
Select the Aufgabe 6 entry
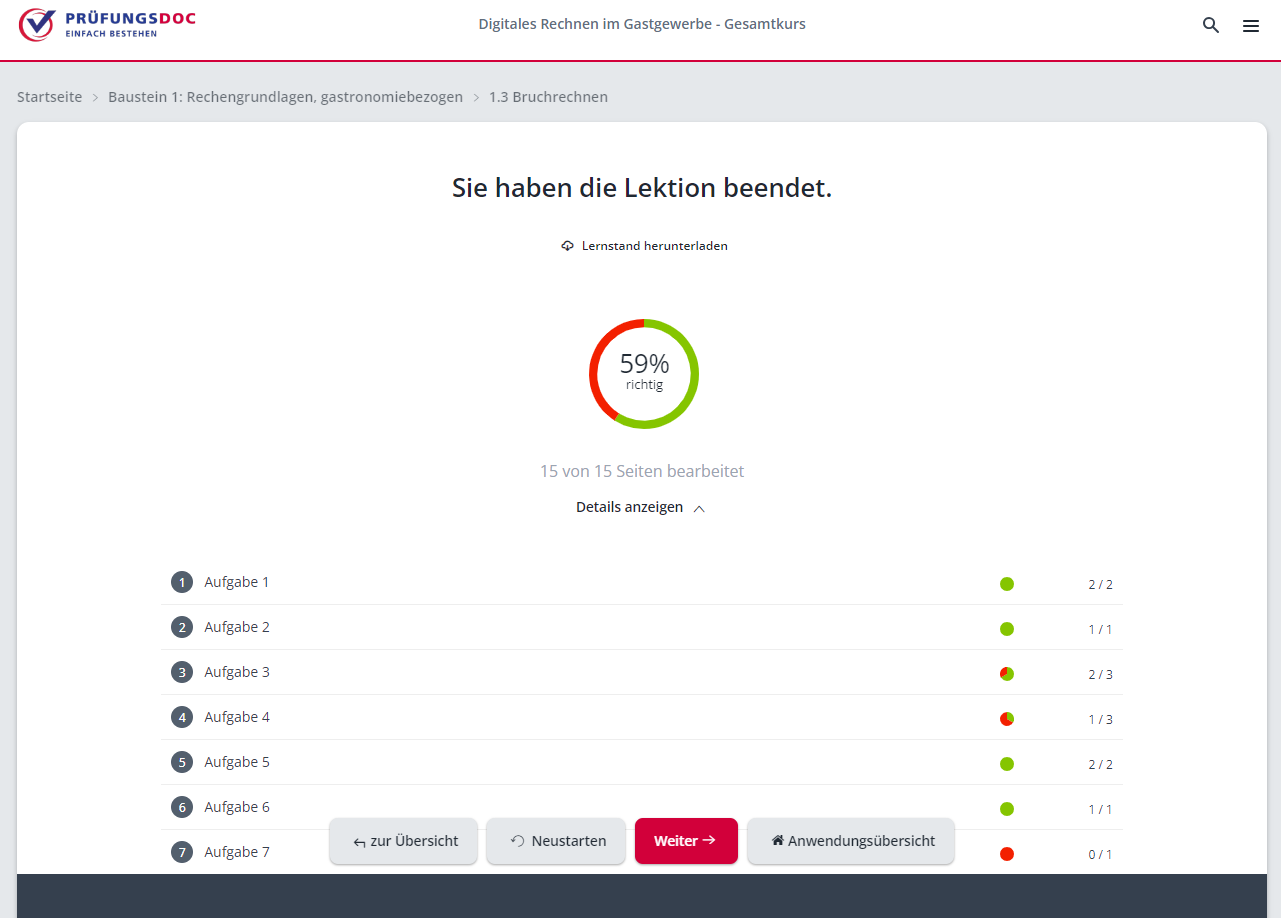pyautogui.click(x=237, y=807)
